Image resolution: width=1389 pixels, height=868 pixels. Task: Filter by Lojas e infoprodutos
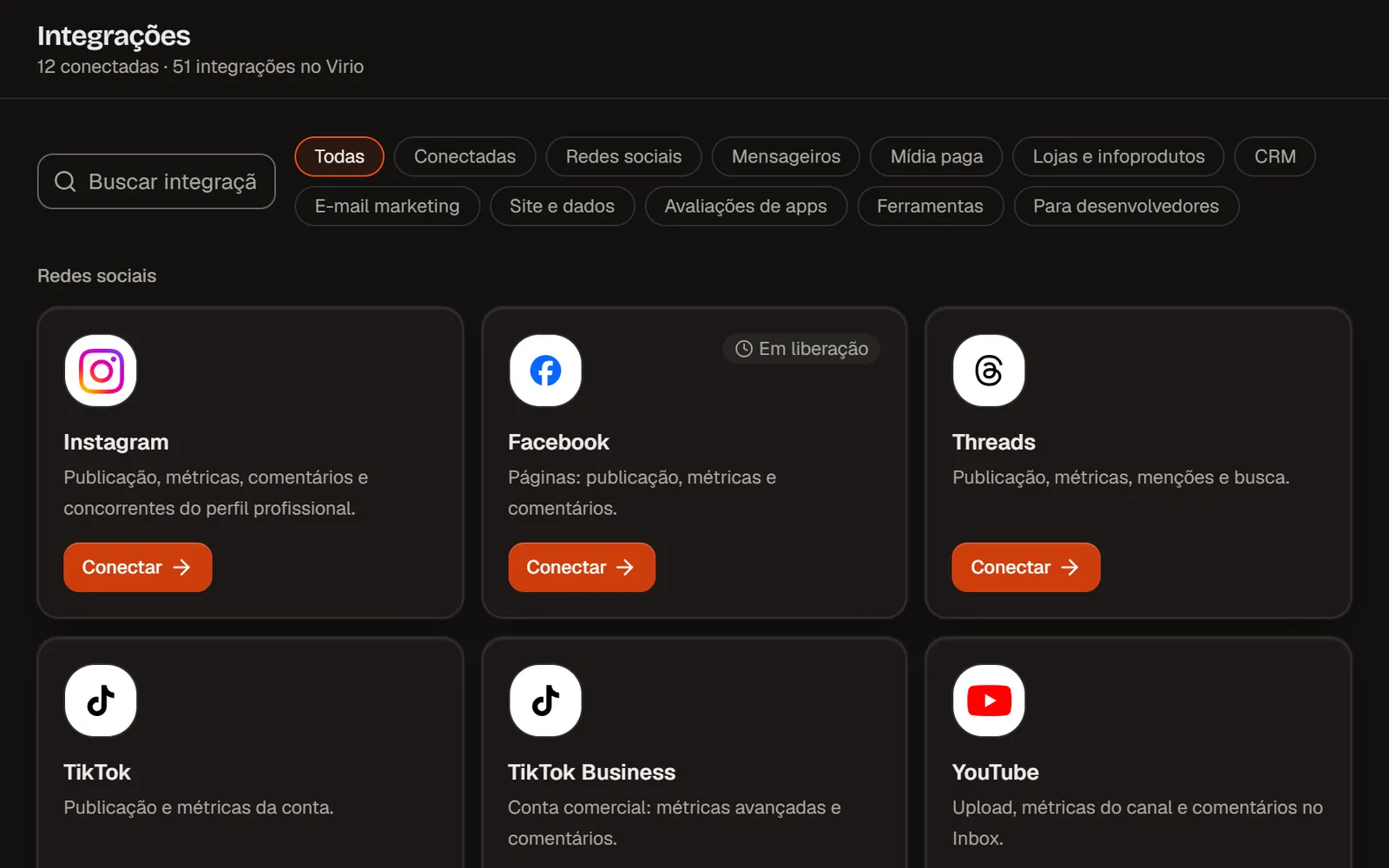coord(1118,156)
